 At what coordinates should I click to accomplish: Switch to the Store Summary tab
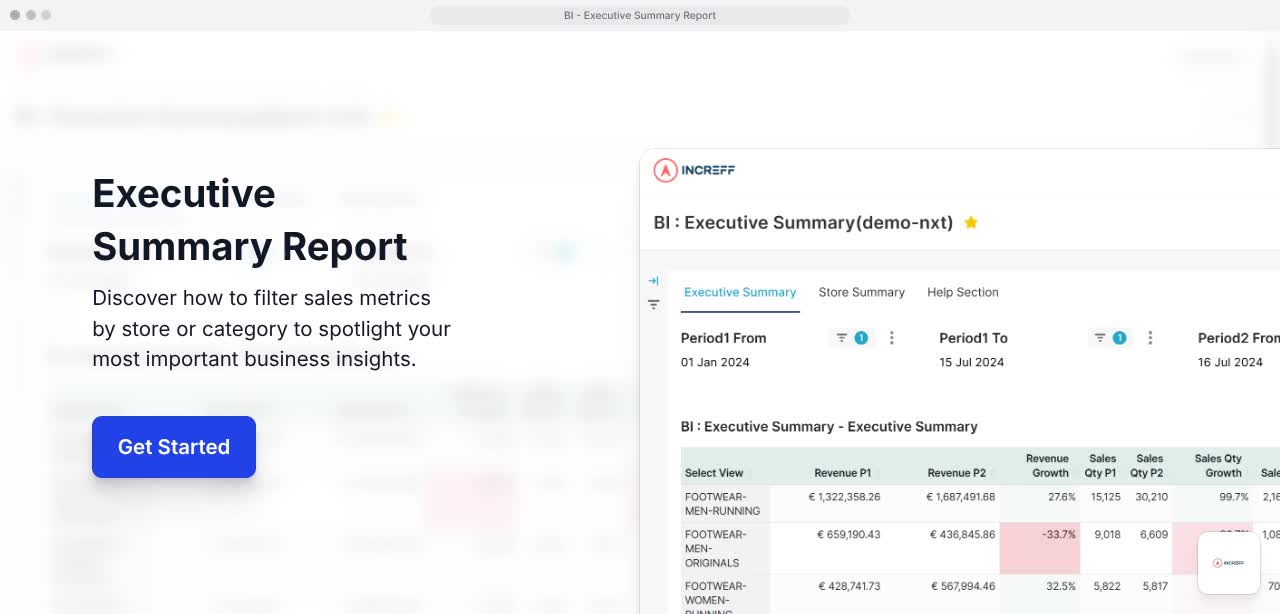tap(861, 292)
